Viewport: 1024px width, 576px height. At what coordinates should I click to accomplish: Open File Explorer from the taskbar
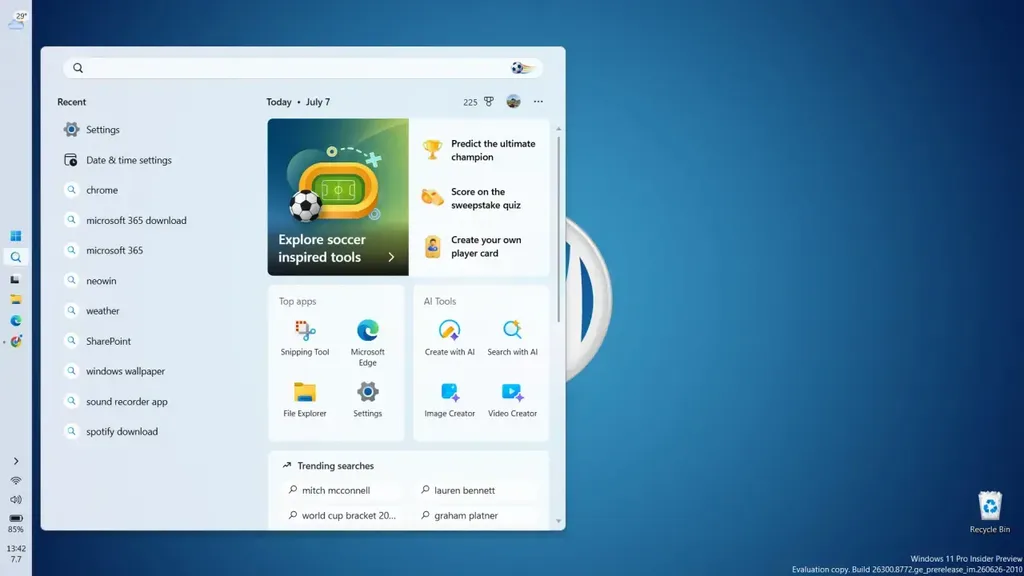(16, 299)
